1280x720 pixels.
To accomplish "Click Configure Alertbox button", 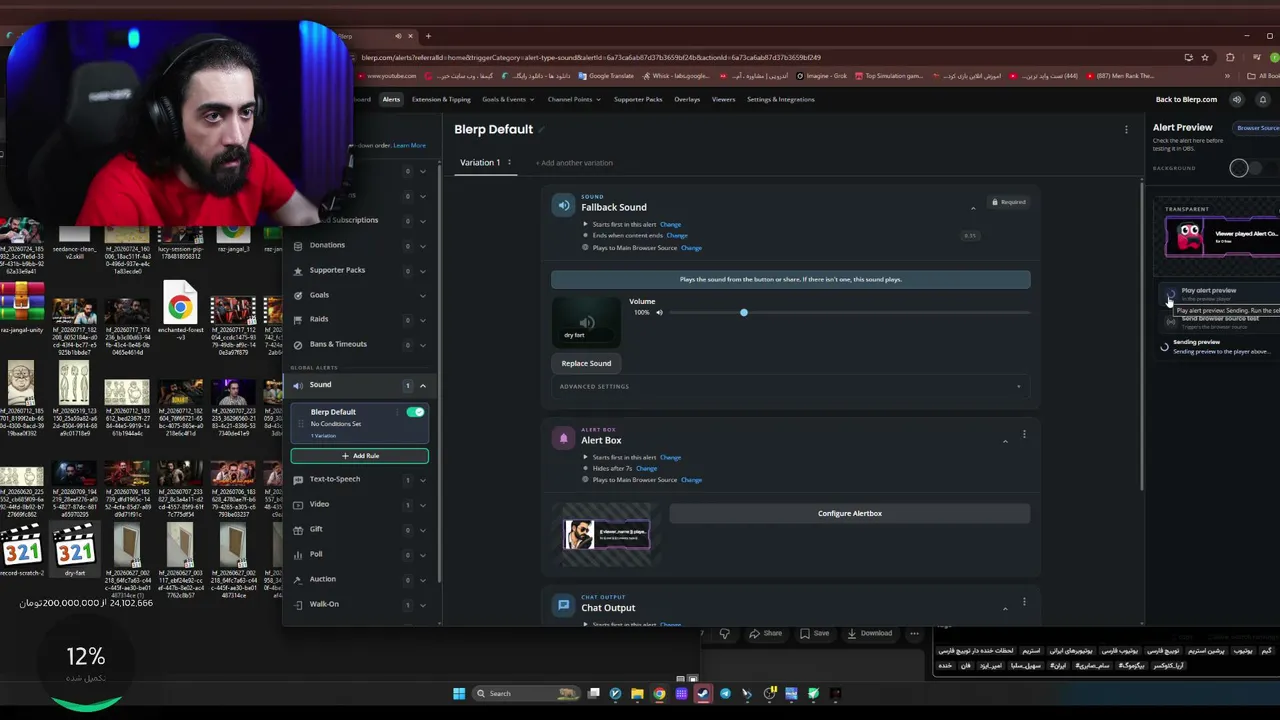I will 850,513.
